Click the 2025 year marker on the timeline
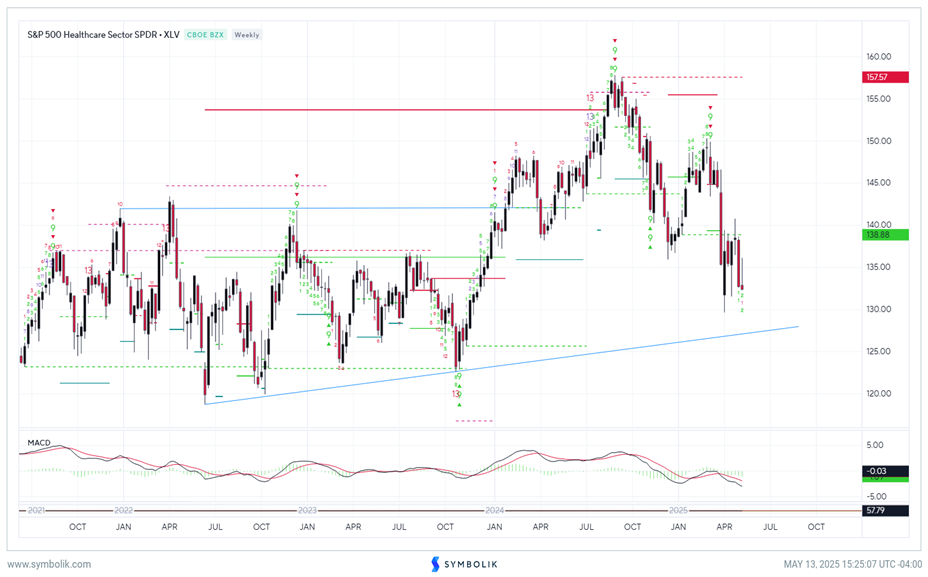This screenshot has width=928, height=577. [x=678, y=510]
